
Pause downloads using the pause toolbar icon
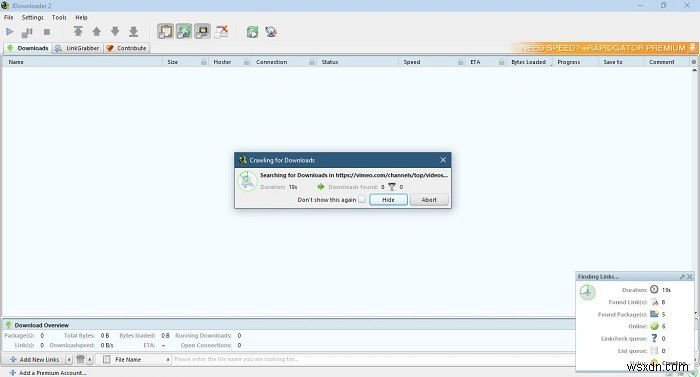coord(27,32)
